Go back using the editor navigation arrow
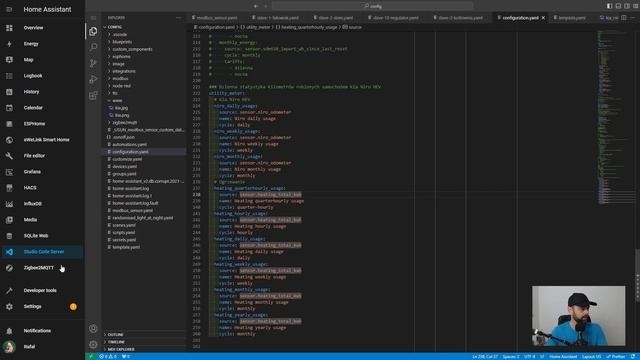 coord(256,6)
